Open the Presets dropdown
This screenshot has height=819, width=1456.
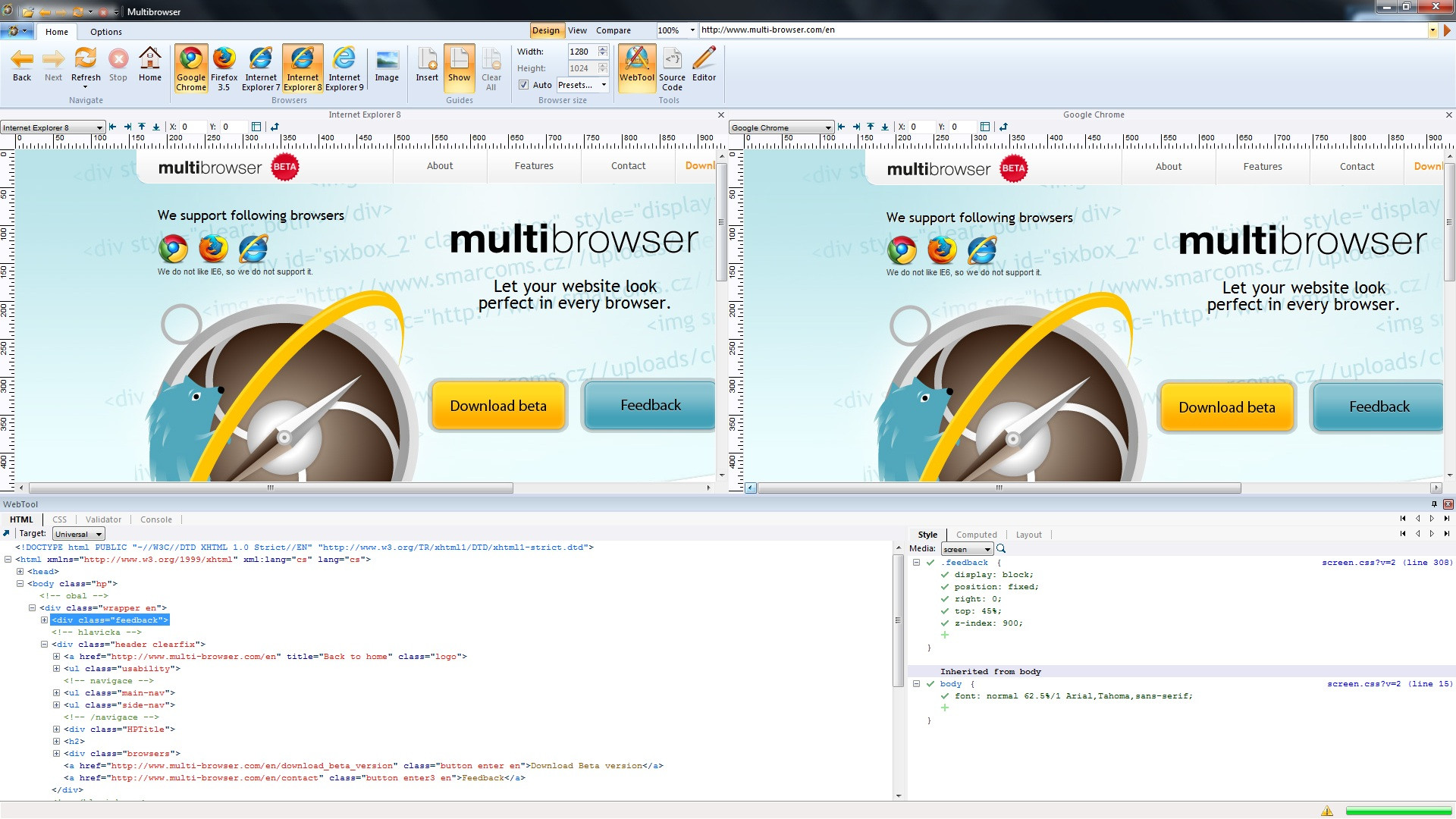[582, 85]
